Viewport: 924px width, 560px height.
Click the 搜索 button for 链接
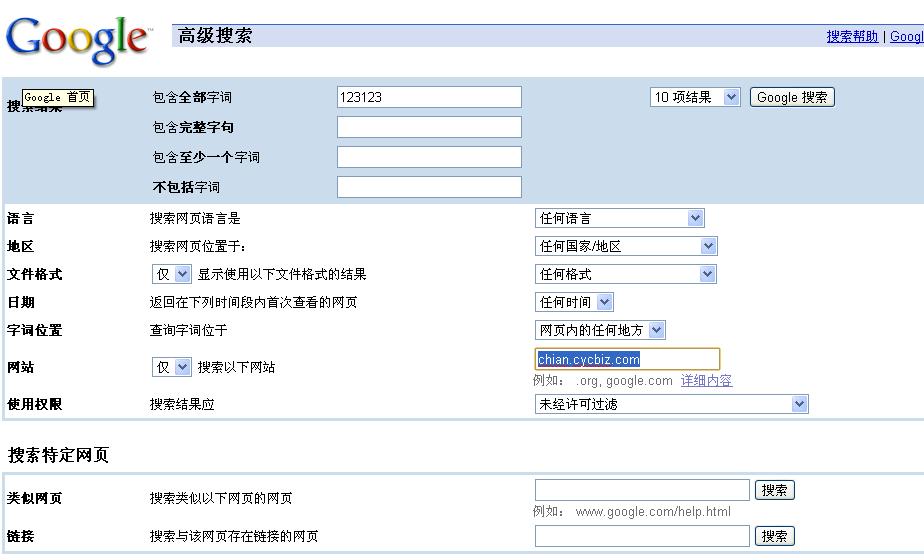coord(774,536)
